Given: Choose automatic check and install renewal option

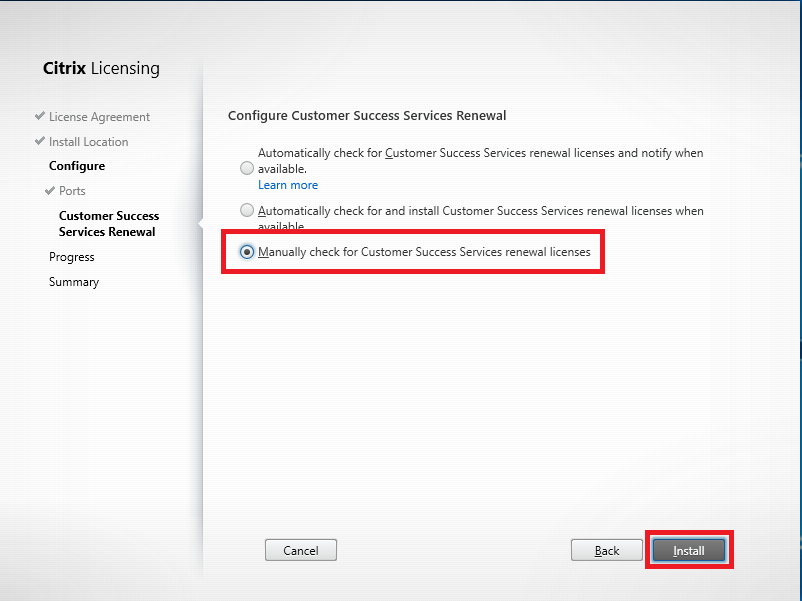Looking at the screenshot, I should [x=246, y=211].
